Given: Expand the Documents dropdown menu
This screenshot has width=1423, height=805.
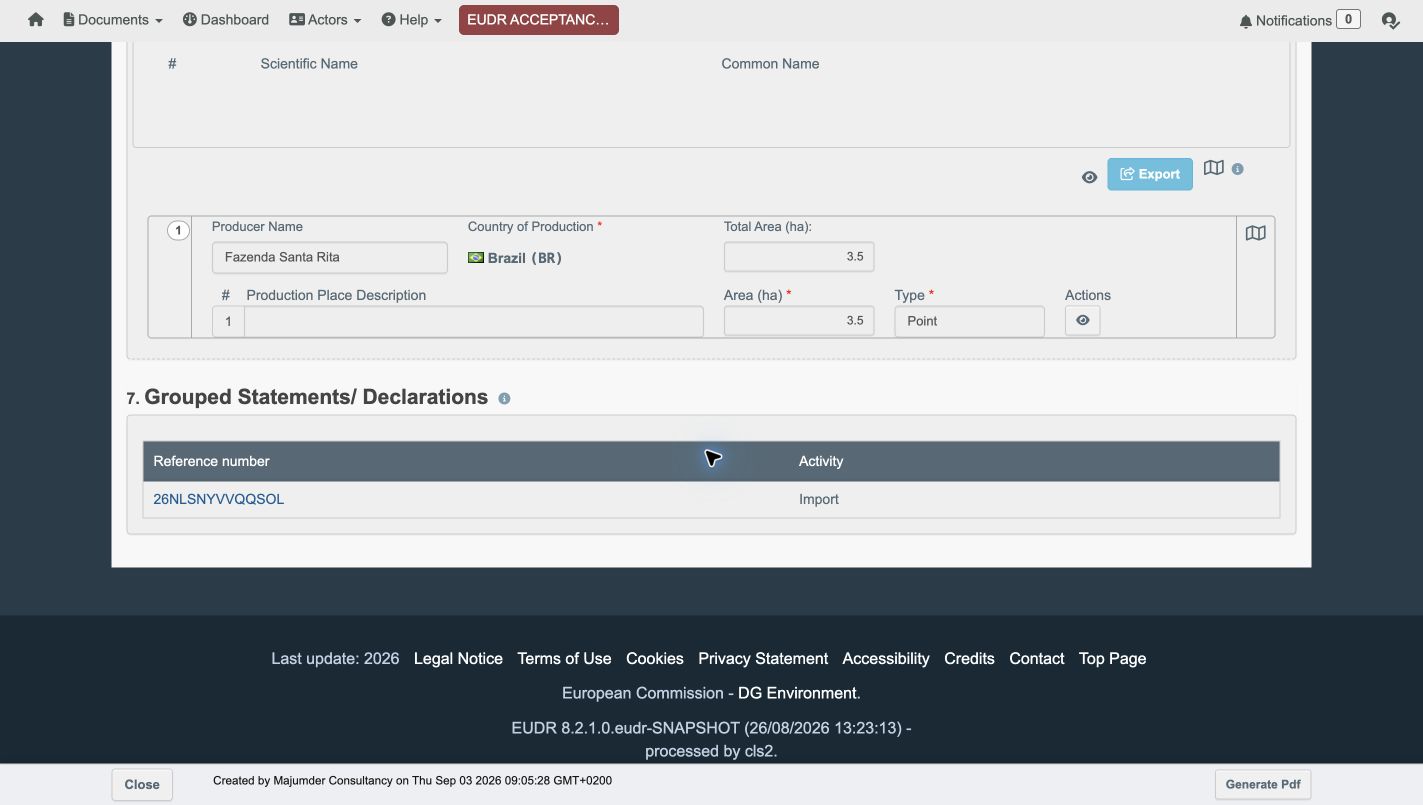Looking at the screenshot, I should (x=112, y=20).
